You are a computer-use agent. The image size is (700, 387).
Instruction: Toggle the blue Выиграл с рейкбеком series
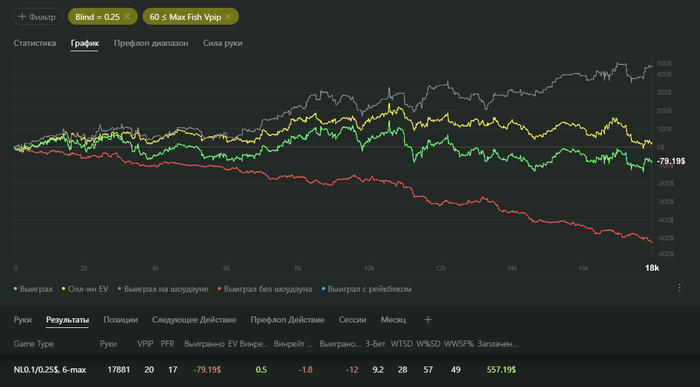pos(367,289)
